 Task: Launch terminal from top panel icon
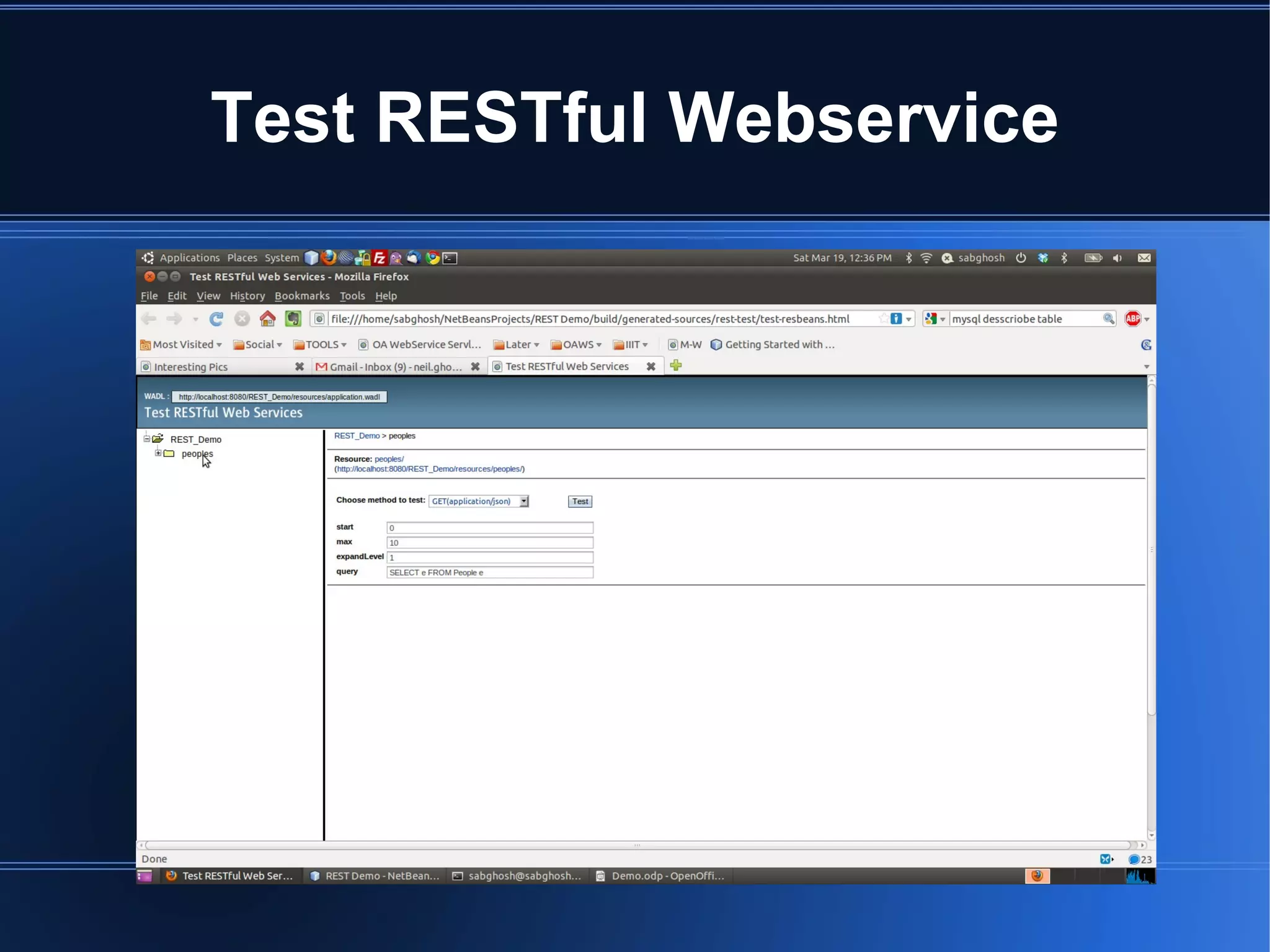pyautogui.click(x=450, y=258)
